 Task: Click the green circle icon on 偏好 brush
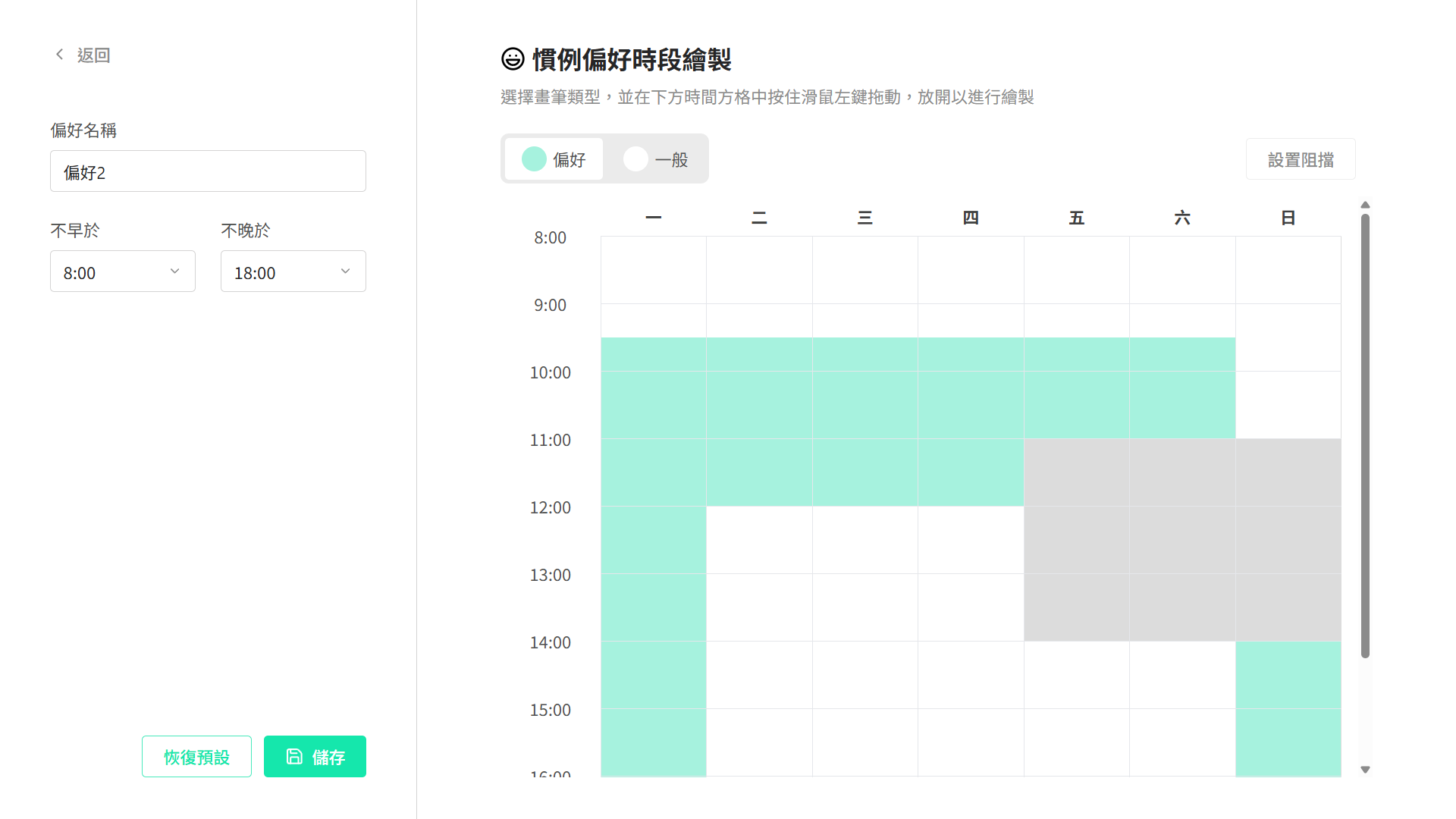(x=534, y=159)
